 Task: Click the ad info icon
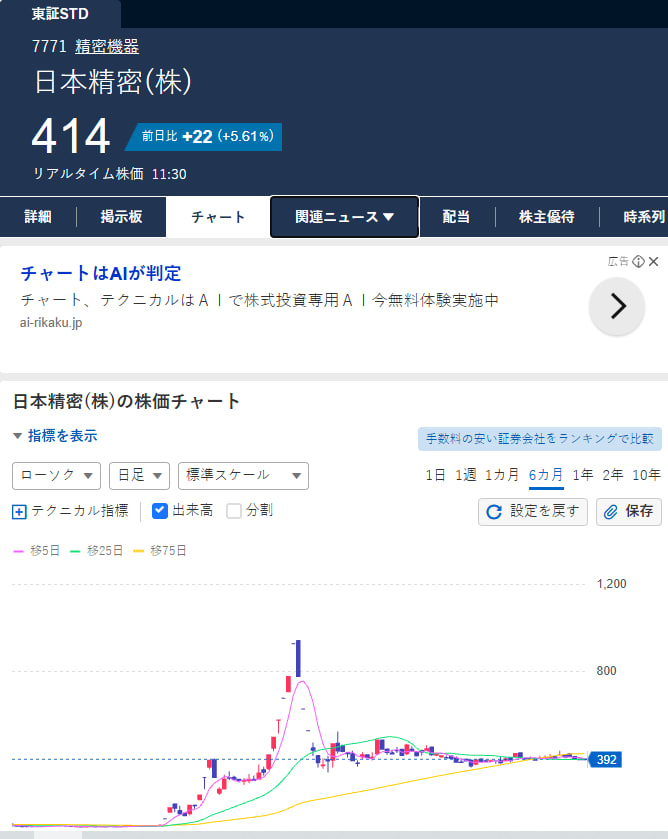pyautogui.click(x=639, y=261)
